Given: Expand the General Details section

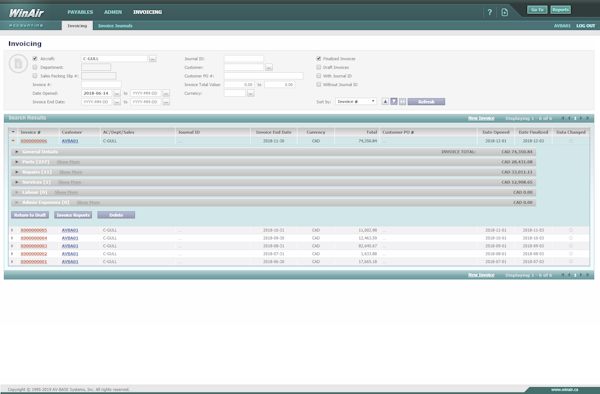Looking at the screenshot, I should (16, 152).
